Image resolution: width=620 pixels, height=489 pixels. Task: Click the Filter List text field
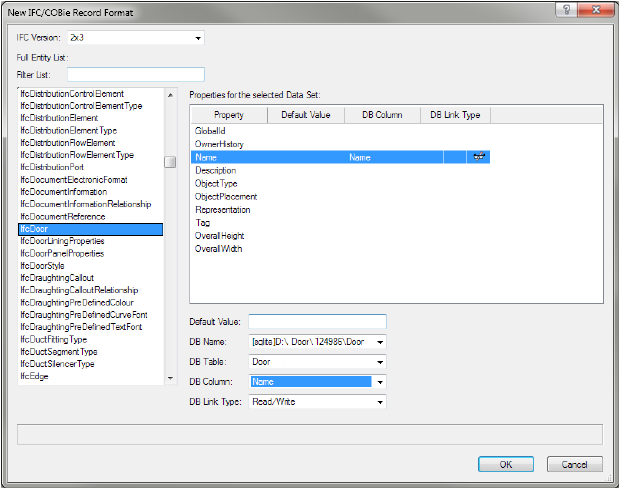[x=135, y=74]
